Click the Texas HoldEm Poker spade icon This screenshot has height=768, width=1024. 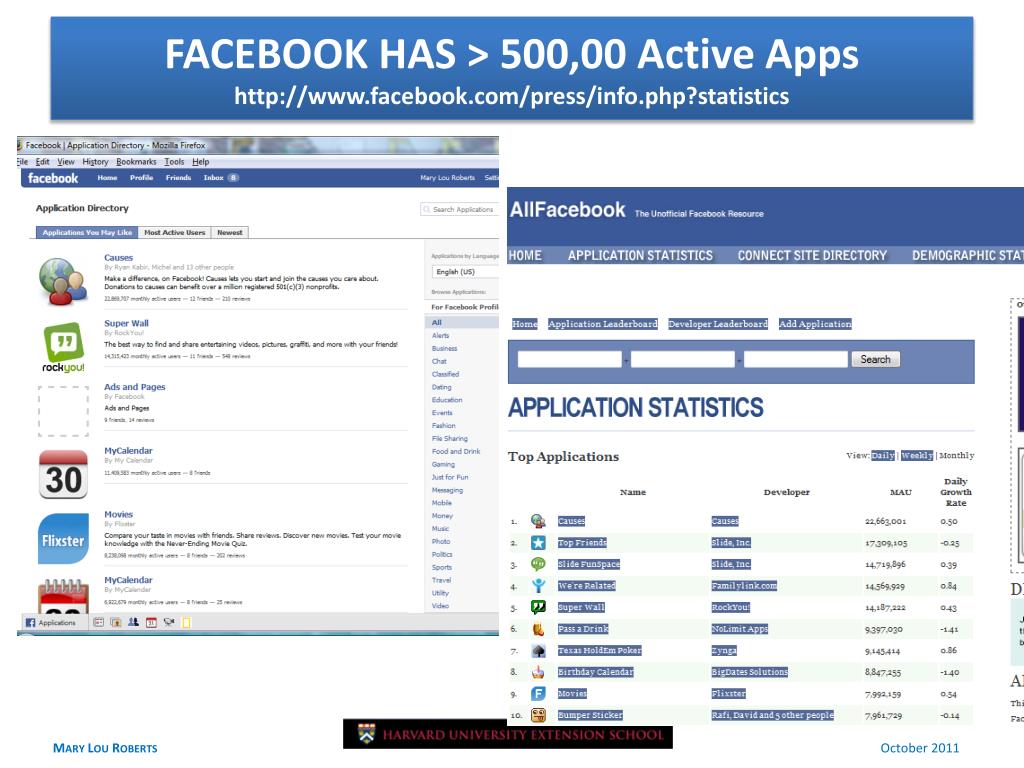[538, 650]
